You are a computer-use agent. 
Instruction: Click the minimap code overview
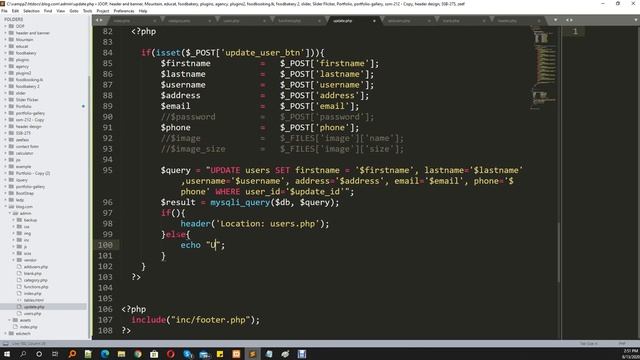pos(544,67)
